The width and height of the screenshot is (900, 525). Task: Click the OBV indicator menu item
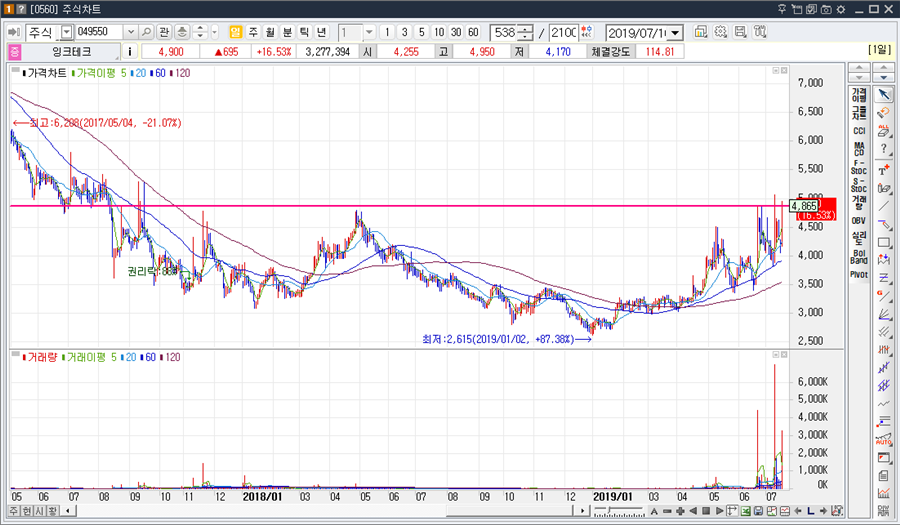[859, 220]
